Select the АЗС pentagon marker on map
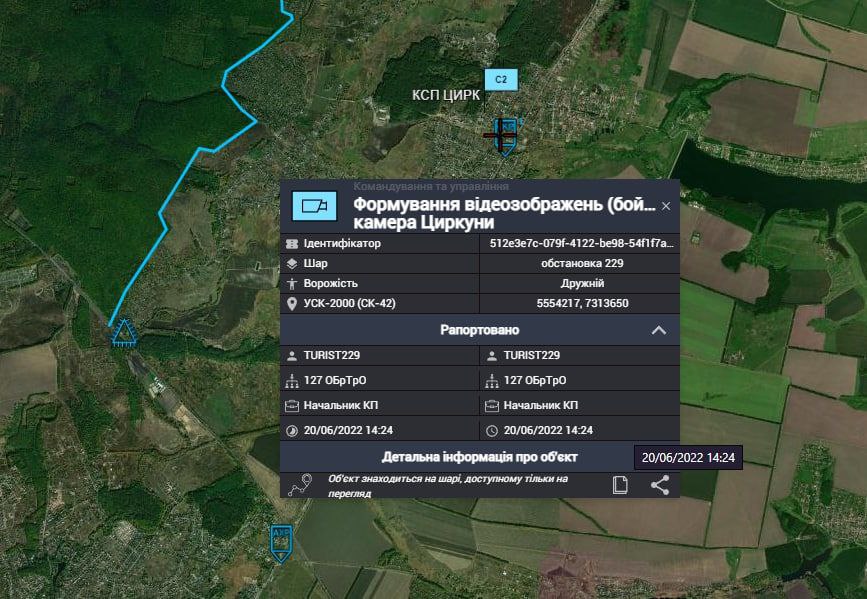This screenshot has width=867, height=599. (281, 543)
